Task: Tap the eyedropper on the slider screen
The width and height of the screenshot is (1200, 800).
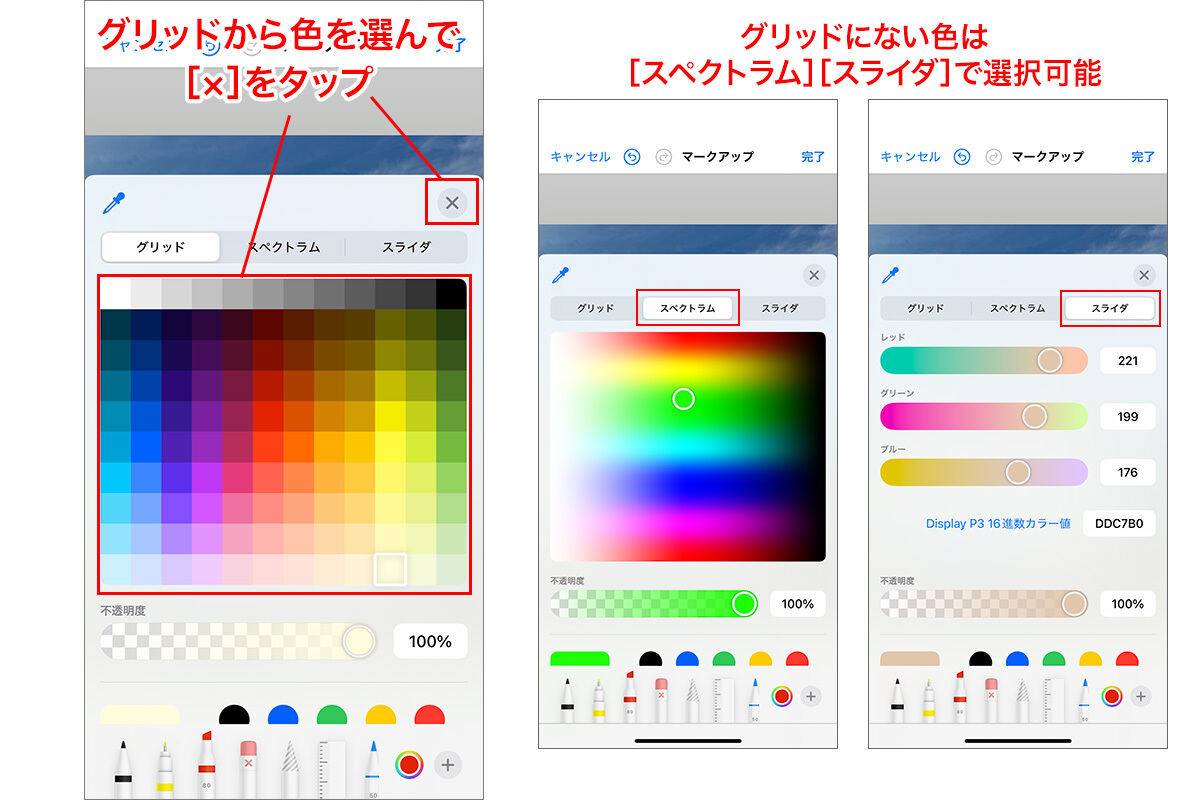Action: pos(890,275)
